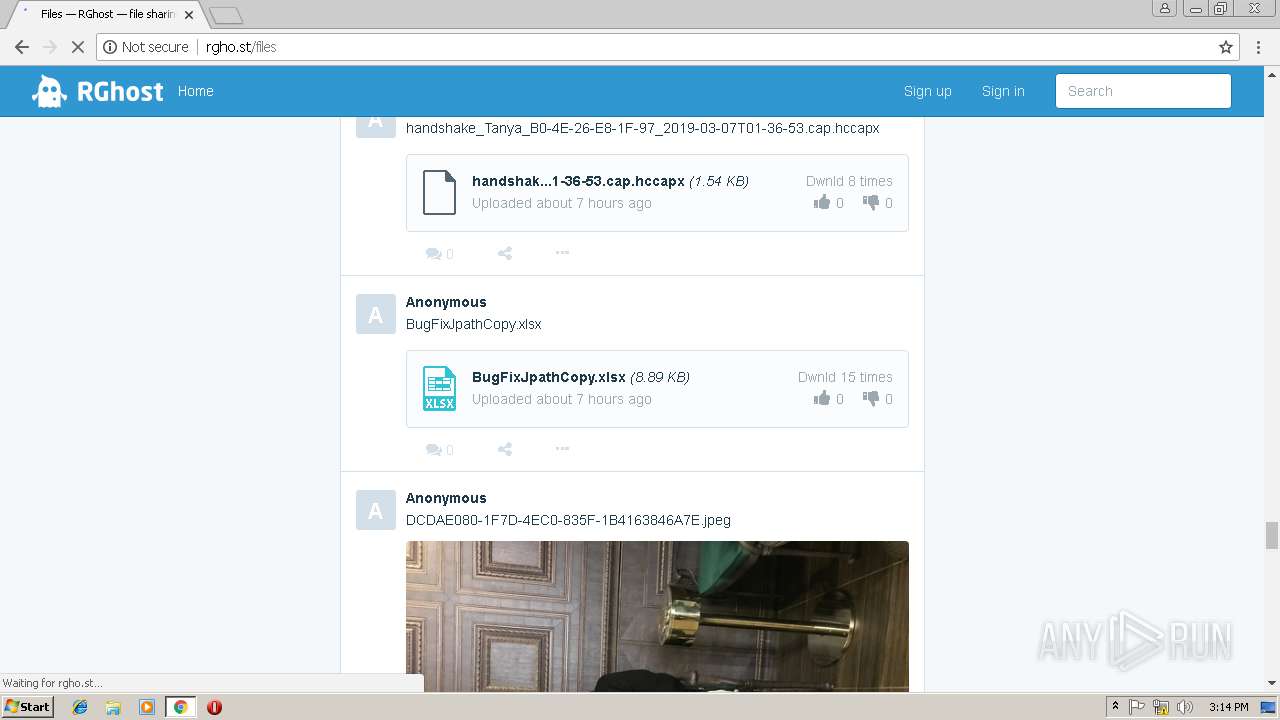1280x720 pixels.
Task: Open the Chrome three-dot menu
Action: tap(1259, 47)
